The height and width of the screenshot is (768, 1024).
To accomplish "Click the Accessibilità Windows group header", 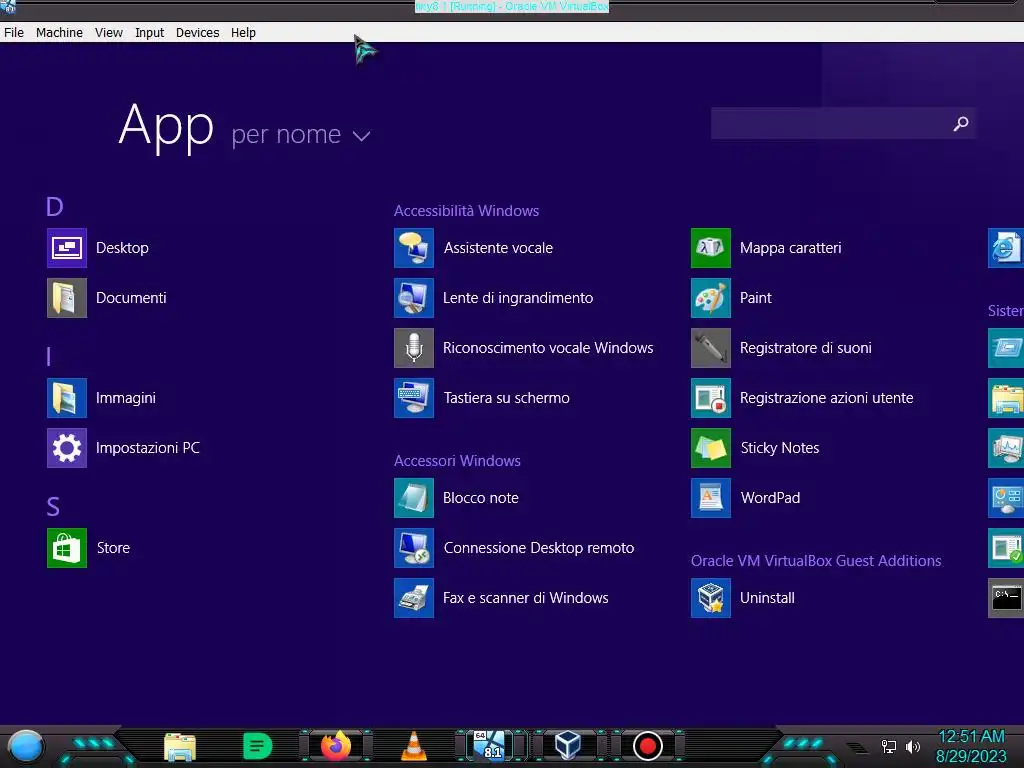I will (x=466, y=211).
